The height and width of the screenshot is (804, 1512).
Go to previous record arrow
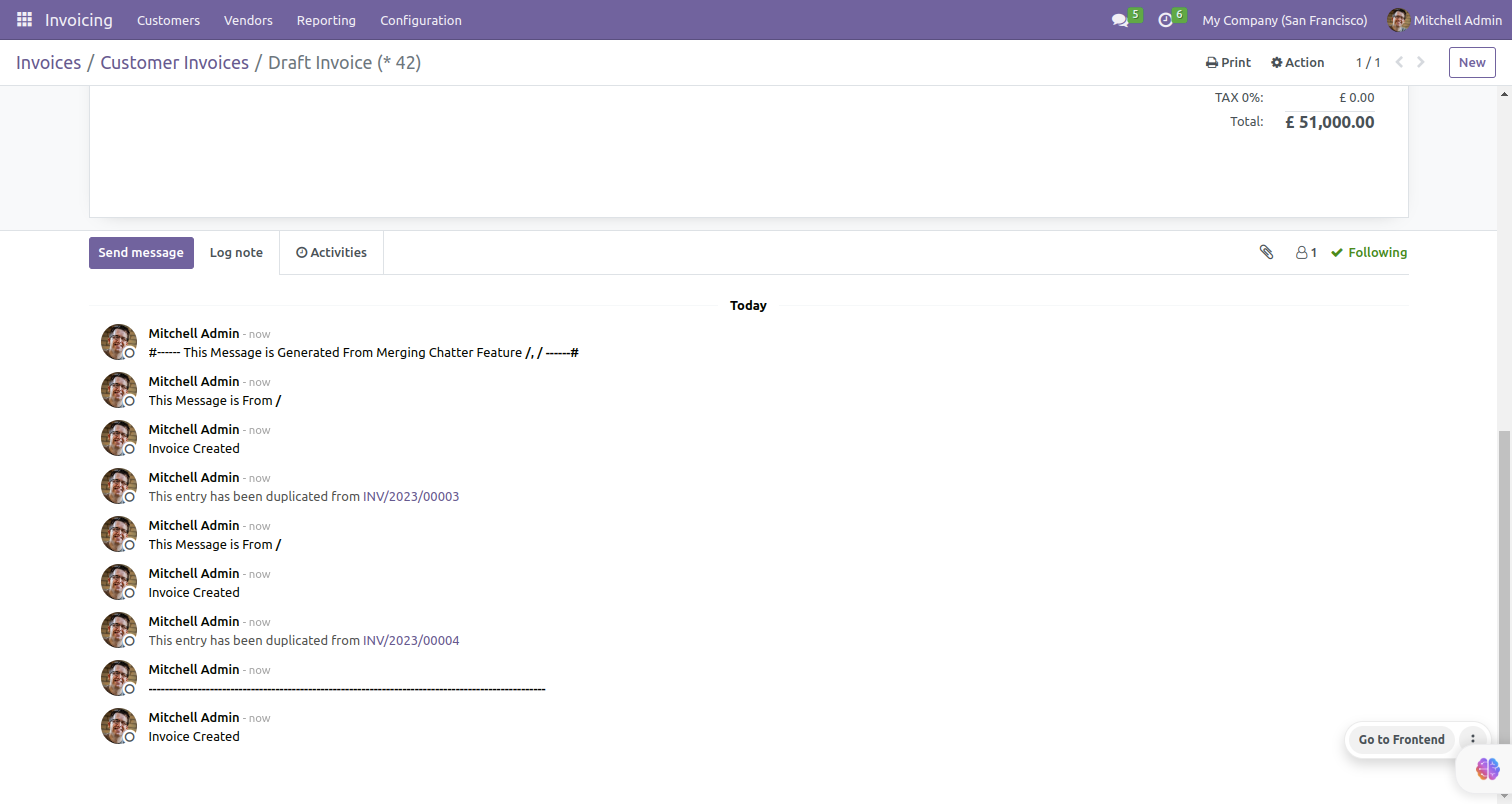click(x=1399, y=62)
